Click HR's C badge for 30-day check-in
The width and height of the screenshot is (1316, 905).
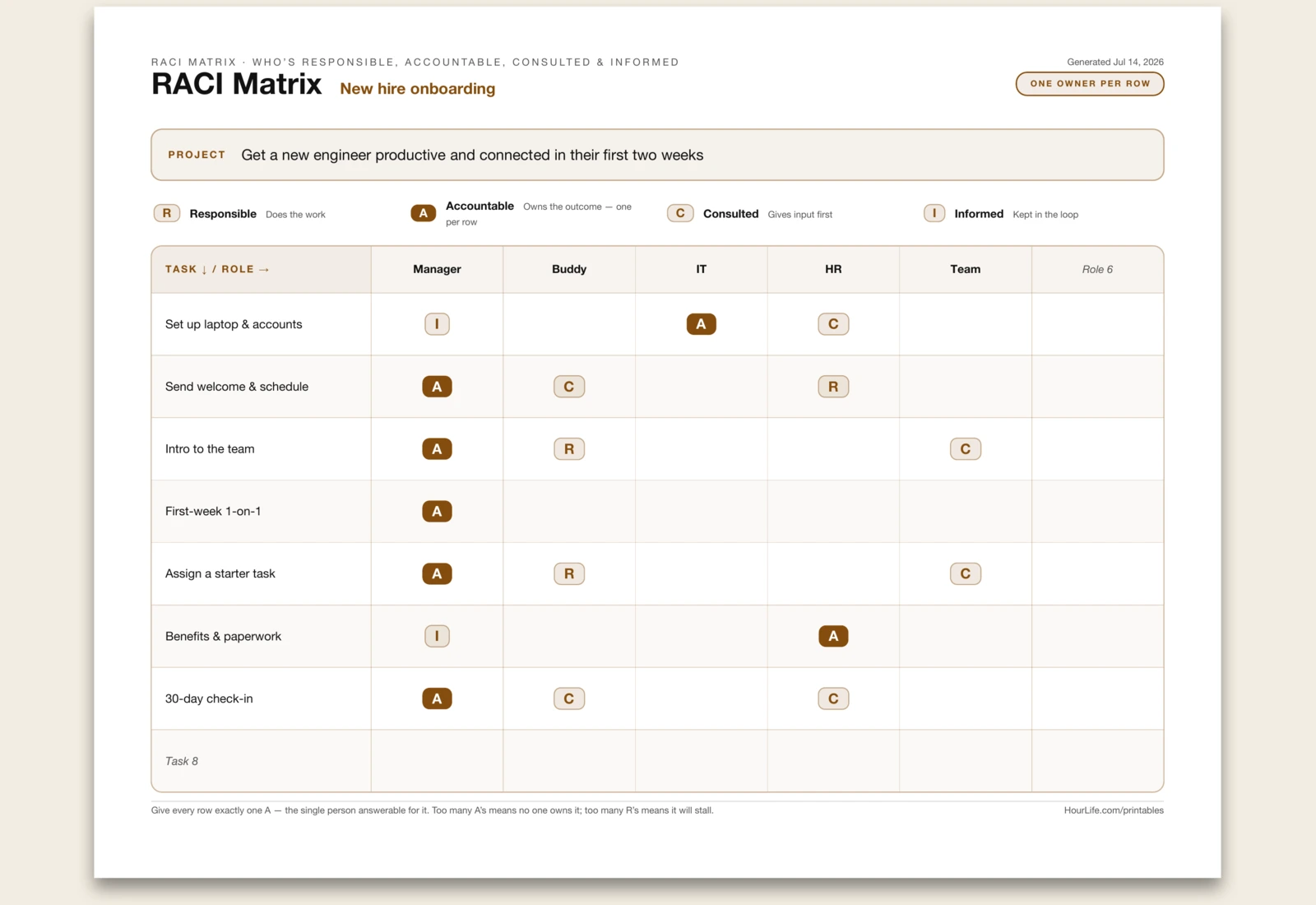(833, 698)
